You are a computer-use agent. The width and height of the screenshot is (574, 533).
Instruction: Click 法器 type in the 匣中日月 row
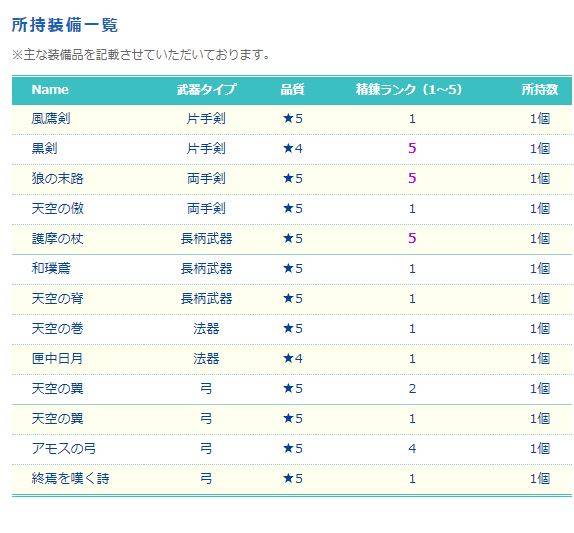pos(206,359)
